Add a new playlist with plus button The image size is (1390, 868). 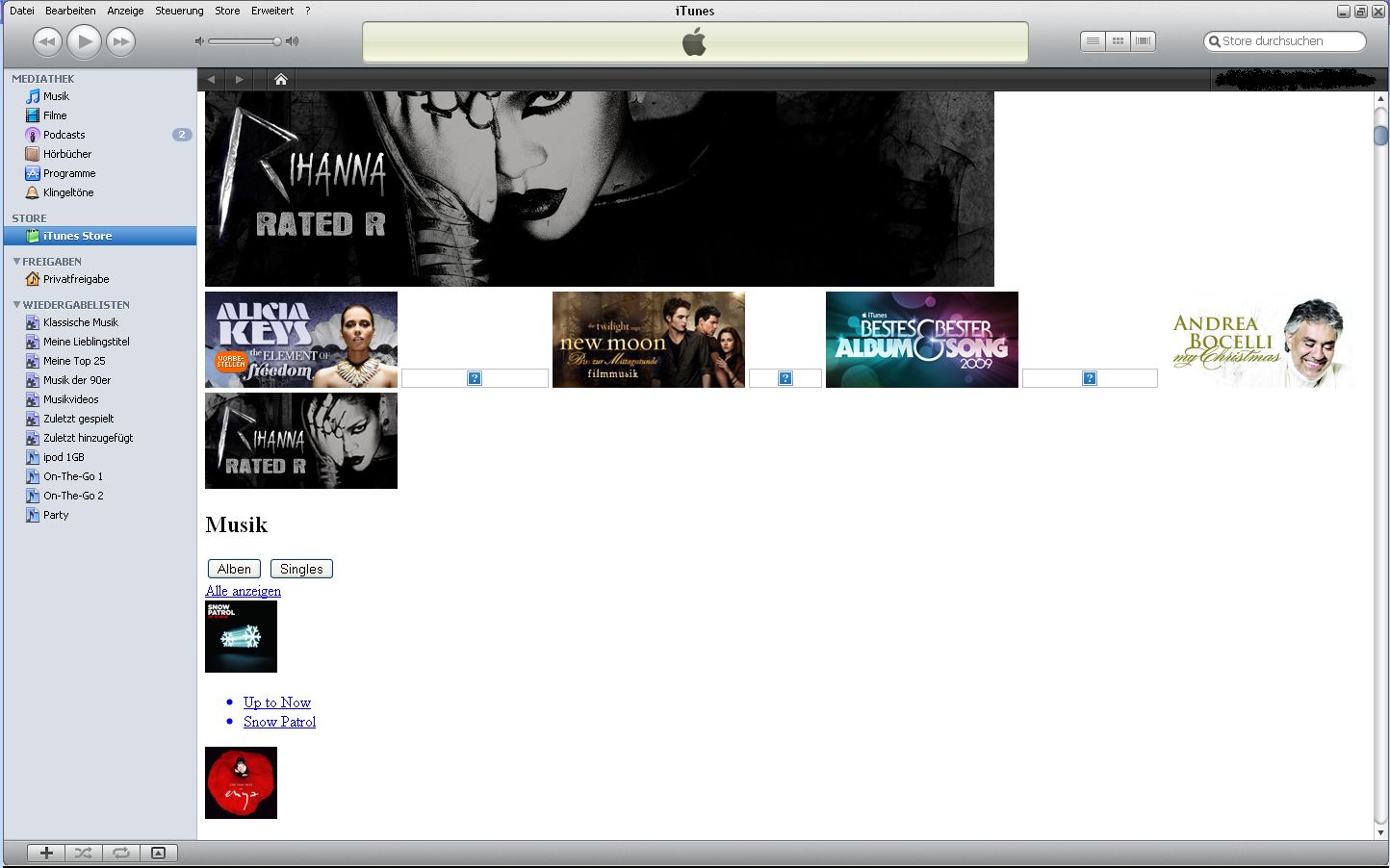point(46,853)
